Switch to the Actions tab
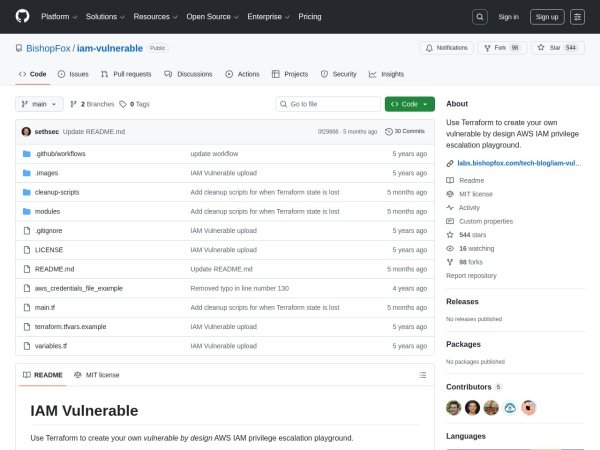 242,74
